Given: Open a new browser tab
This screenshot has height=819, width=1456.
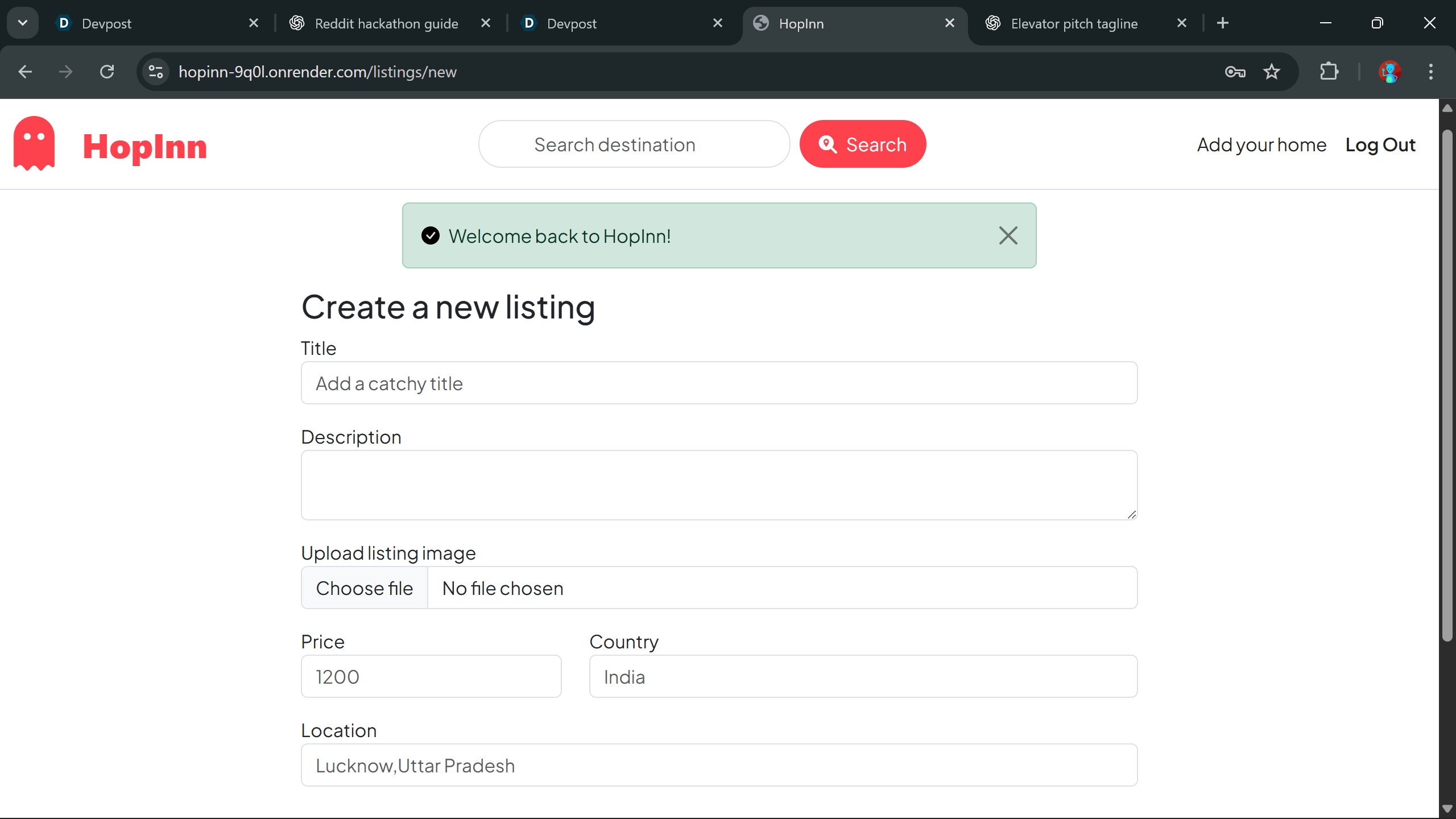Looking at the screenshot, I should coord(1223,23).
